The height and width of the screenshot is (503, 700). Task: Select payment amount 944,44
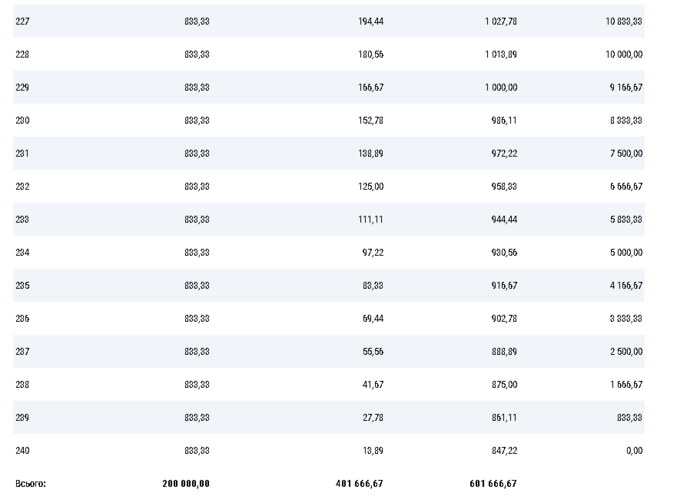(x=504, y=219)
